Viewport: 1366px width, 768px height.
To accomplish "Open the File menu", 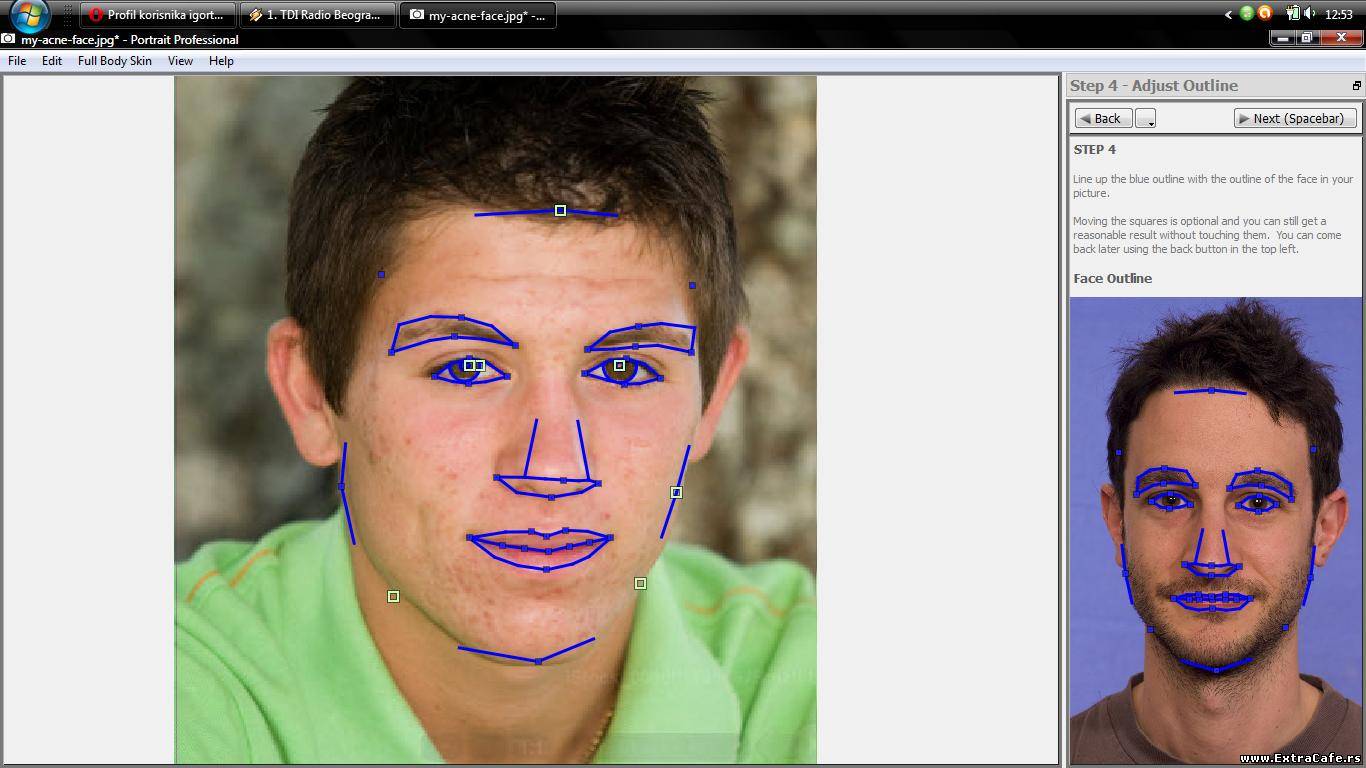I will (x=17, y=61).
